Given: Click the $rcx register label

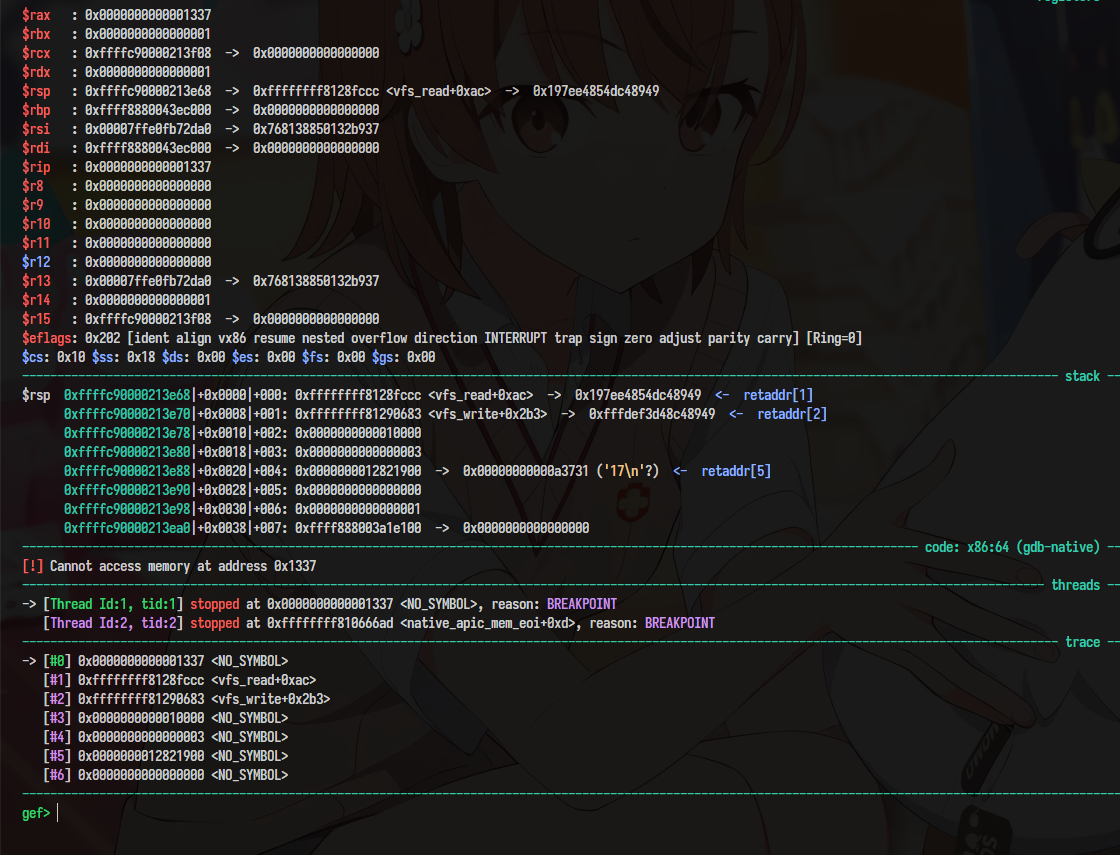Looking at the screenshot, I should (36, 53).
